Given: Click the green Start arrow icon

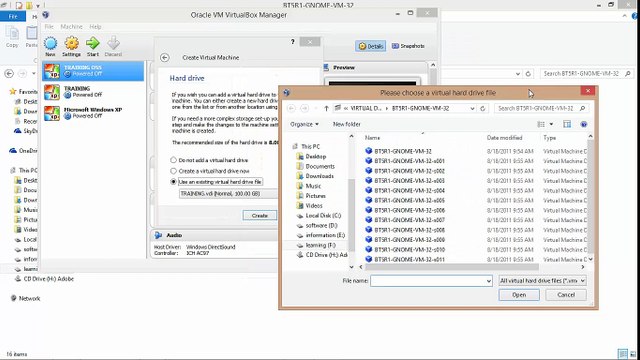Looking at the screenshot, I should click(x=93, y=46).
